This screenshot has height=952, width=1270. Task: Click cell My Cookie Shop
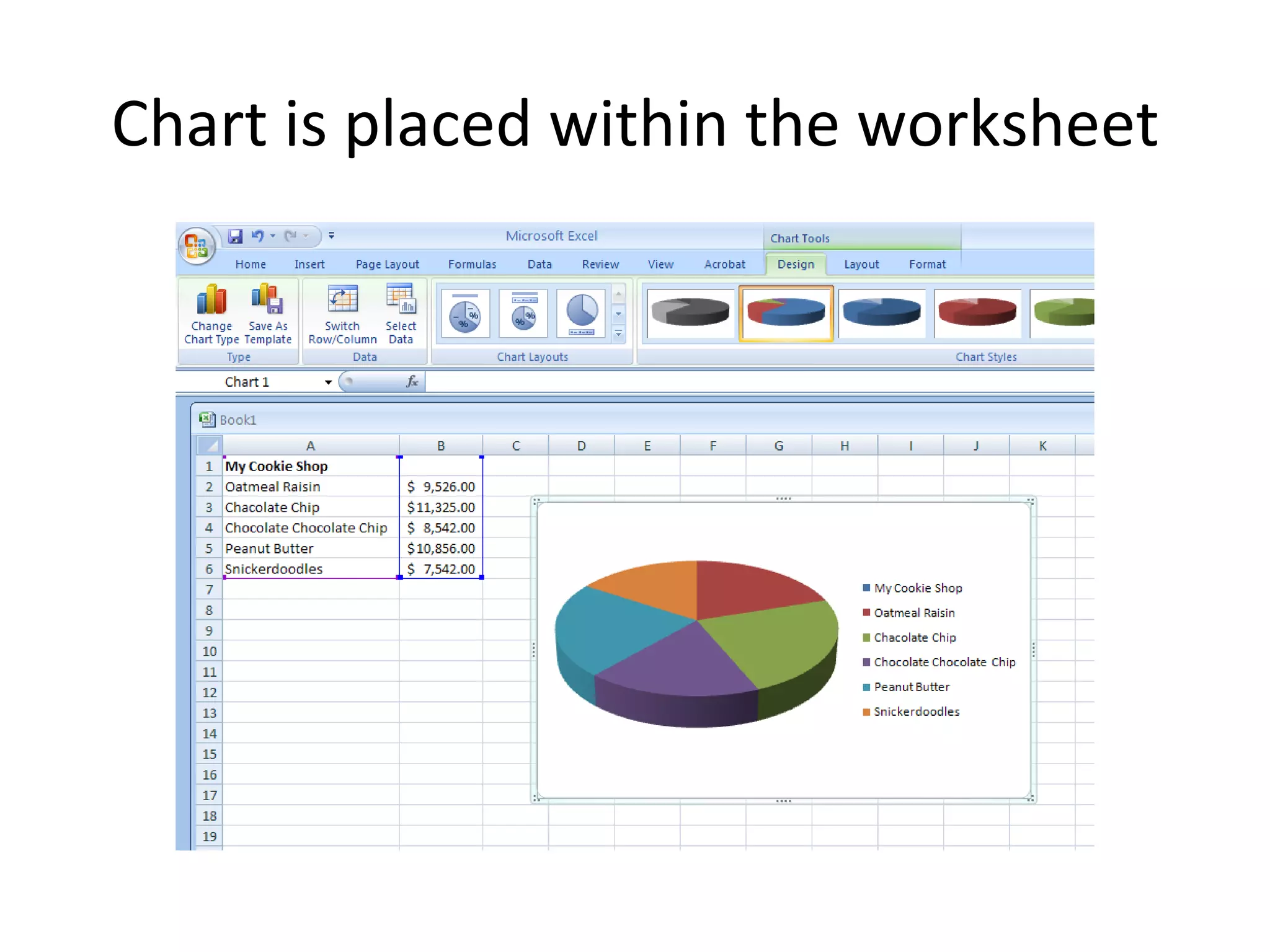point(311,466)
